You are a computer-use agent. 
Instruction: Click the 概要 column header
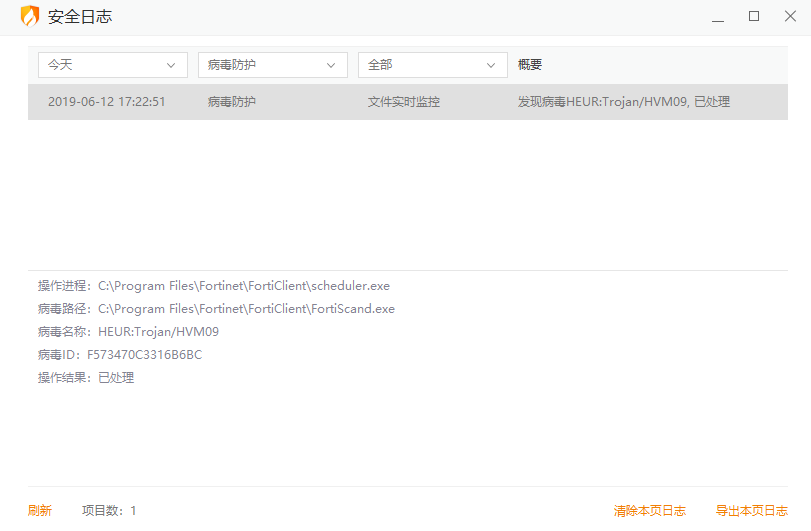(530, 65)
